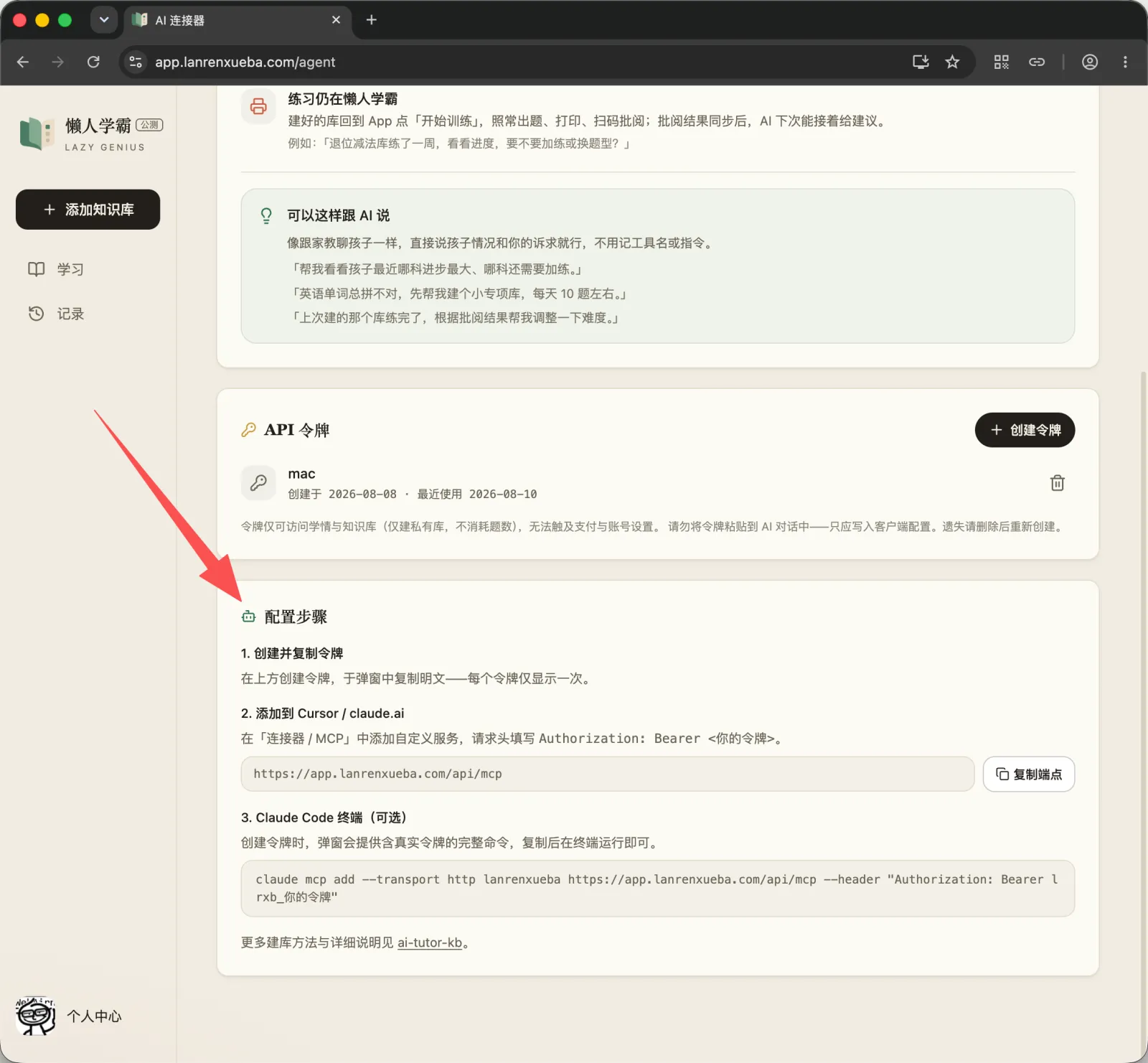The width and height of the screenshot is (1148, 1063).
Task: Click the macOS green zoom window button
Action: coord(65,20)
